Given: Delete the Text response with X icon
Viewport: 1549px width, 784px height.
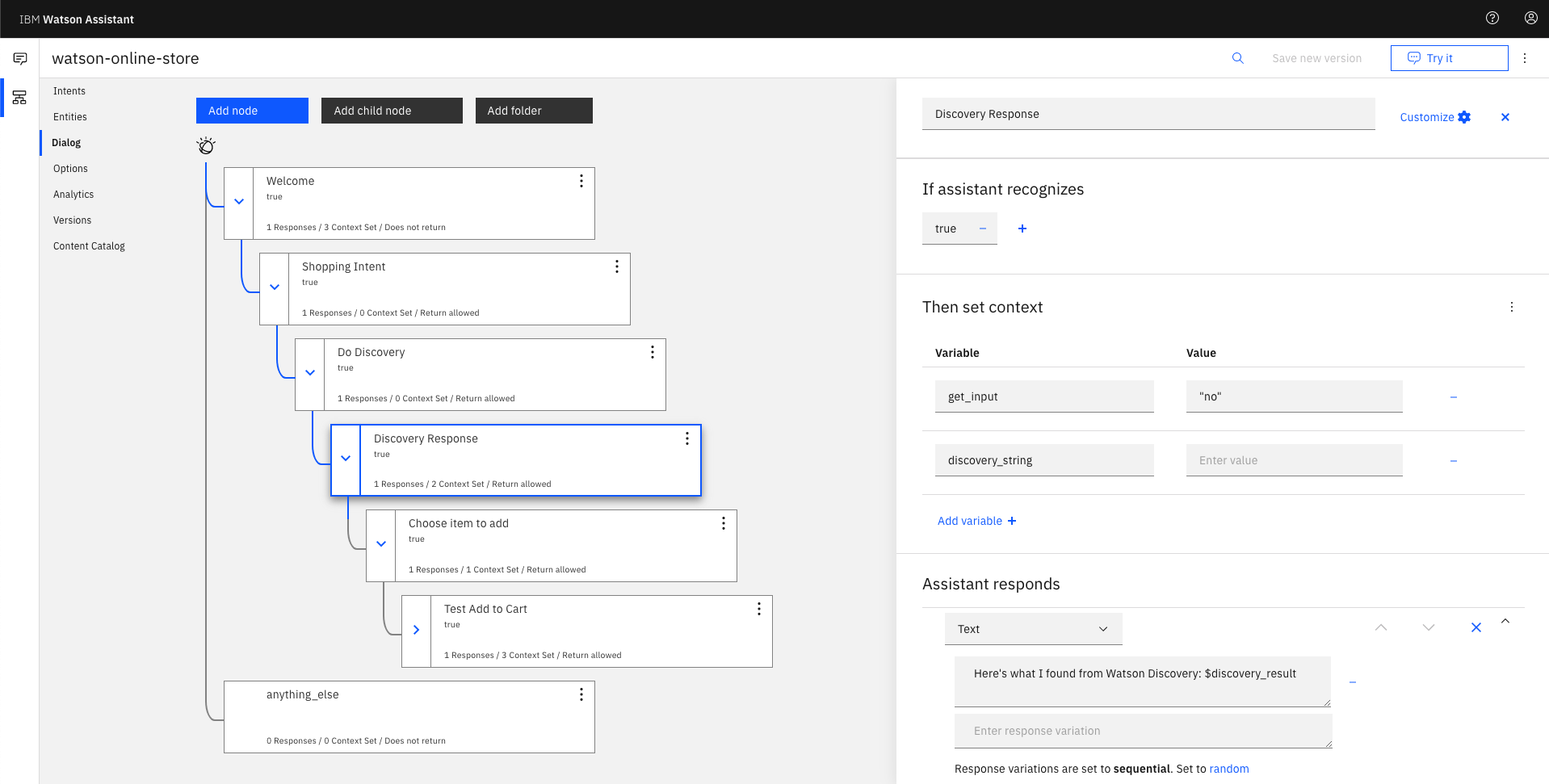Looking at the screenshot, I should (x=1476, y=627).
